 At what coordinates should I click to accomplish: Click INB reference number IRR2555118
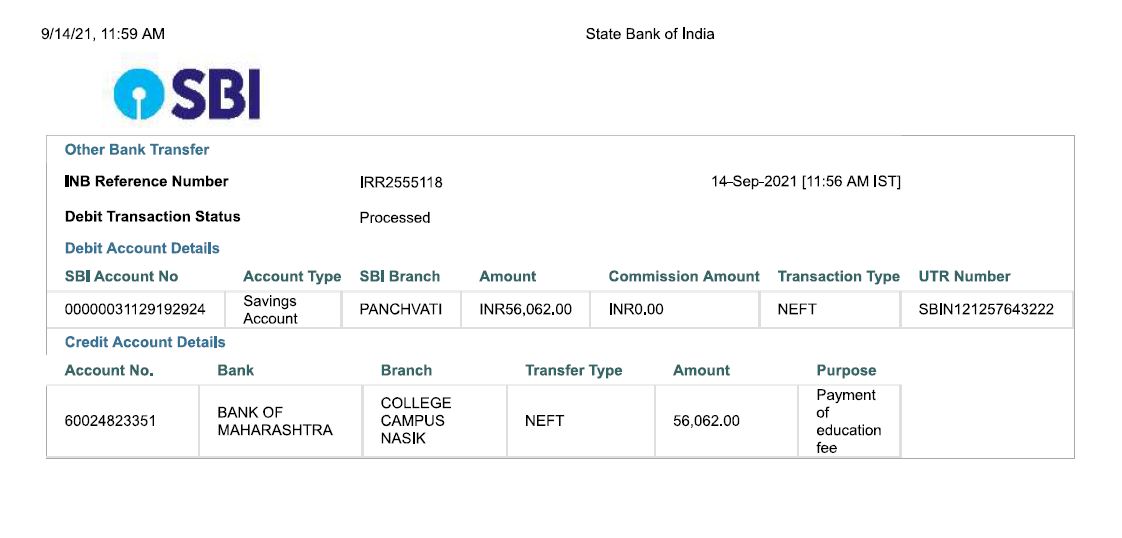tap(401, 182)
